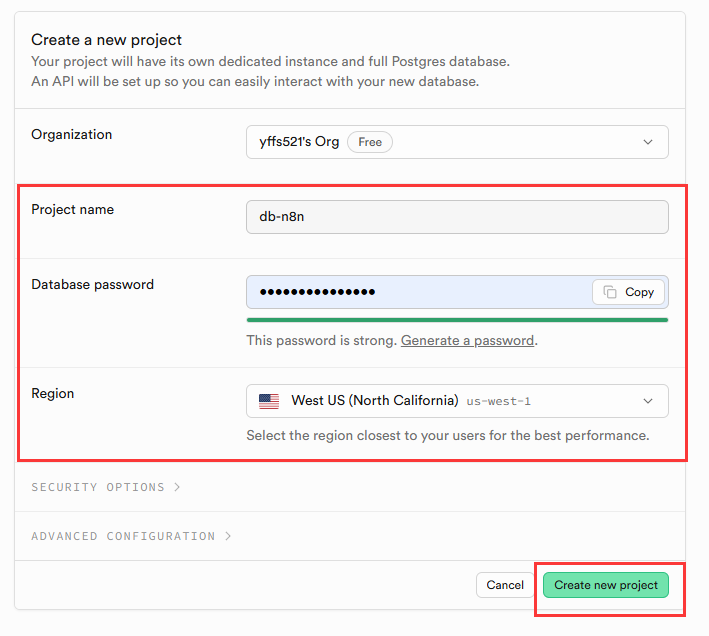Viewport: 709px width, 636px height.
Task: Click the us-west-1 region code text
Action: (498, 401)
